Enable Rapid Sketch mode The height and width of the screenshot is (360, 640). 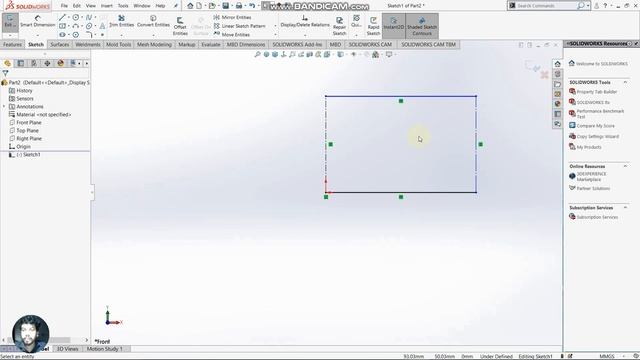point(373,26)
